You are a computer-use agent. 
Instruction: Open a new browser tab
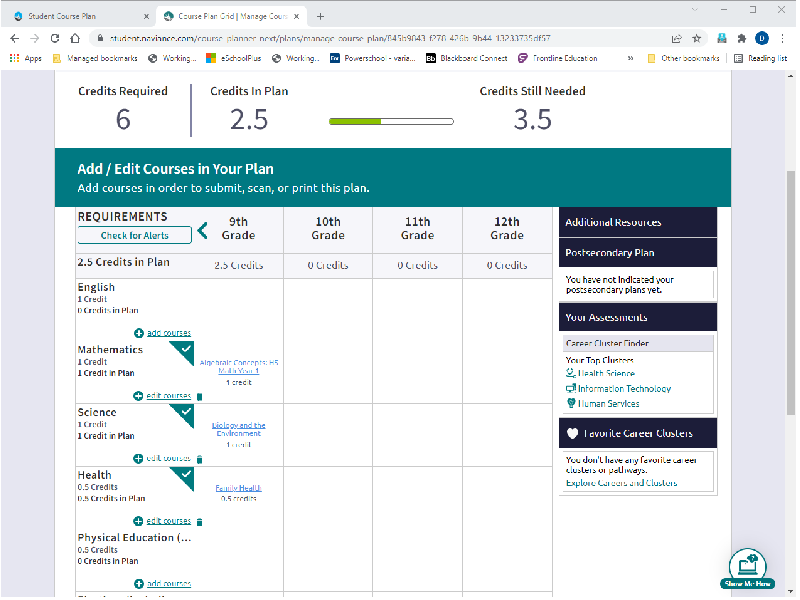(x=320, y=16)
